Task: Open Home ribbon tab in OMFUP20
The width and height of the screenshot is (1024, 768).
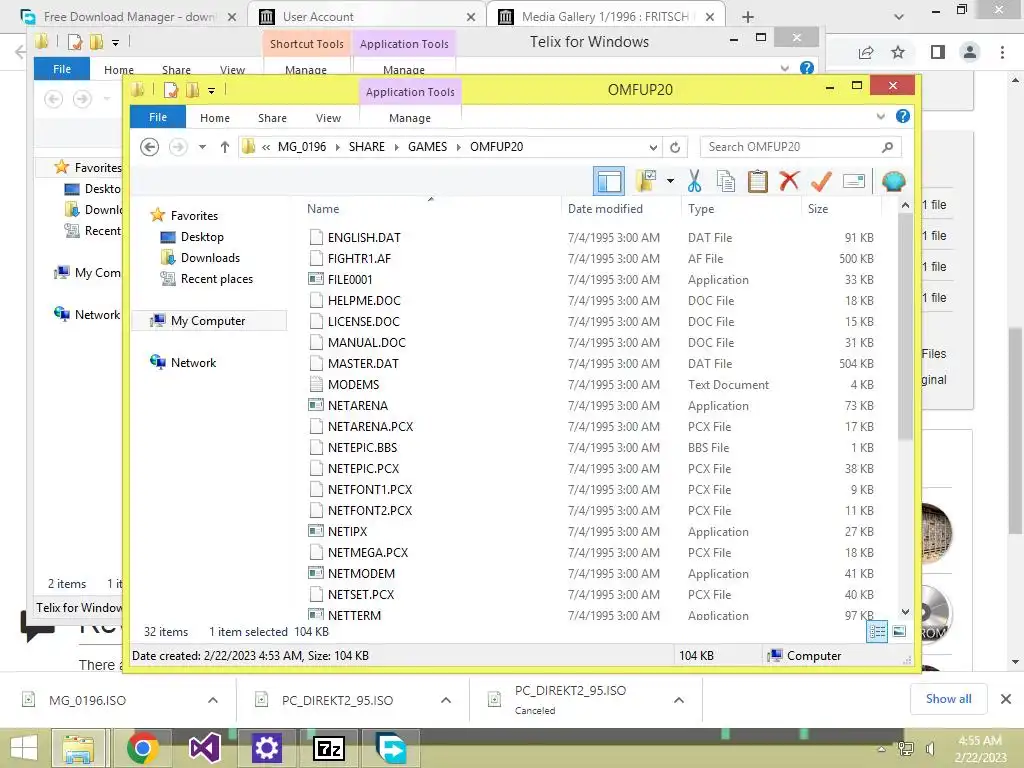Action: pos(215,118)
